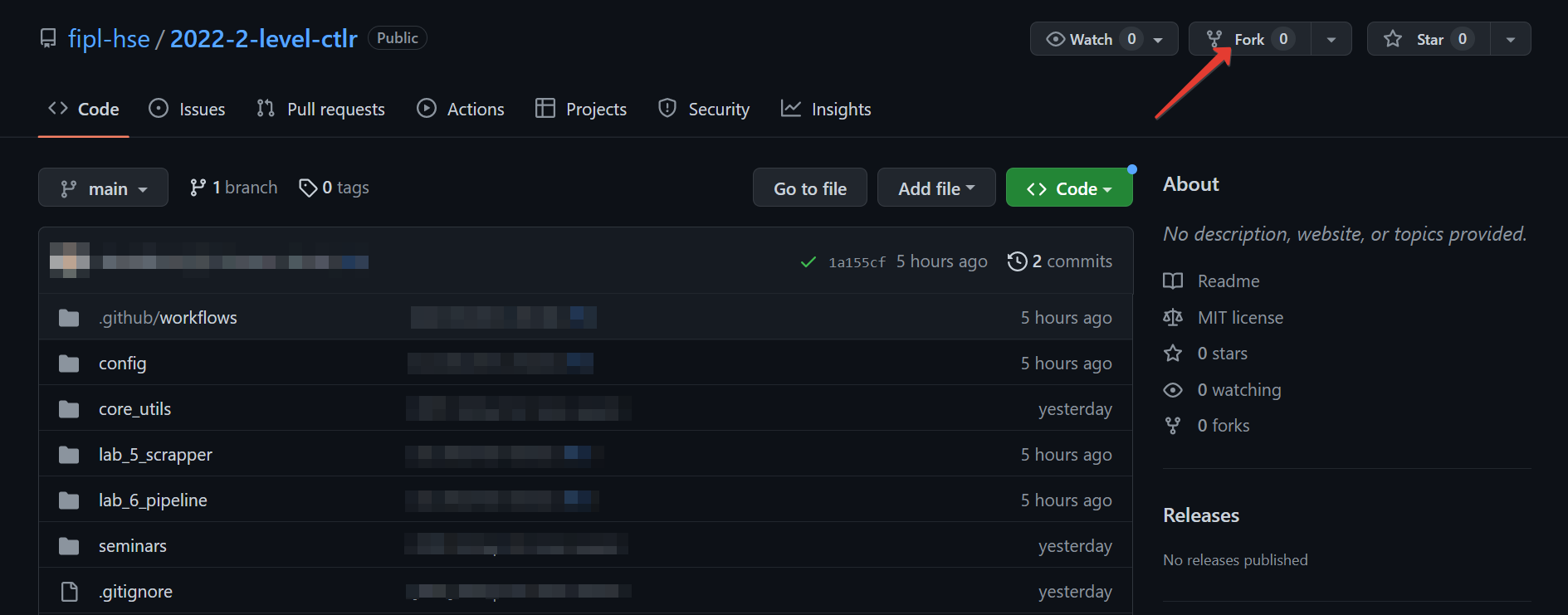Screen dimensions: 1568x615
Task: Click folder icon next to seminars
Action: 69,546
